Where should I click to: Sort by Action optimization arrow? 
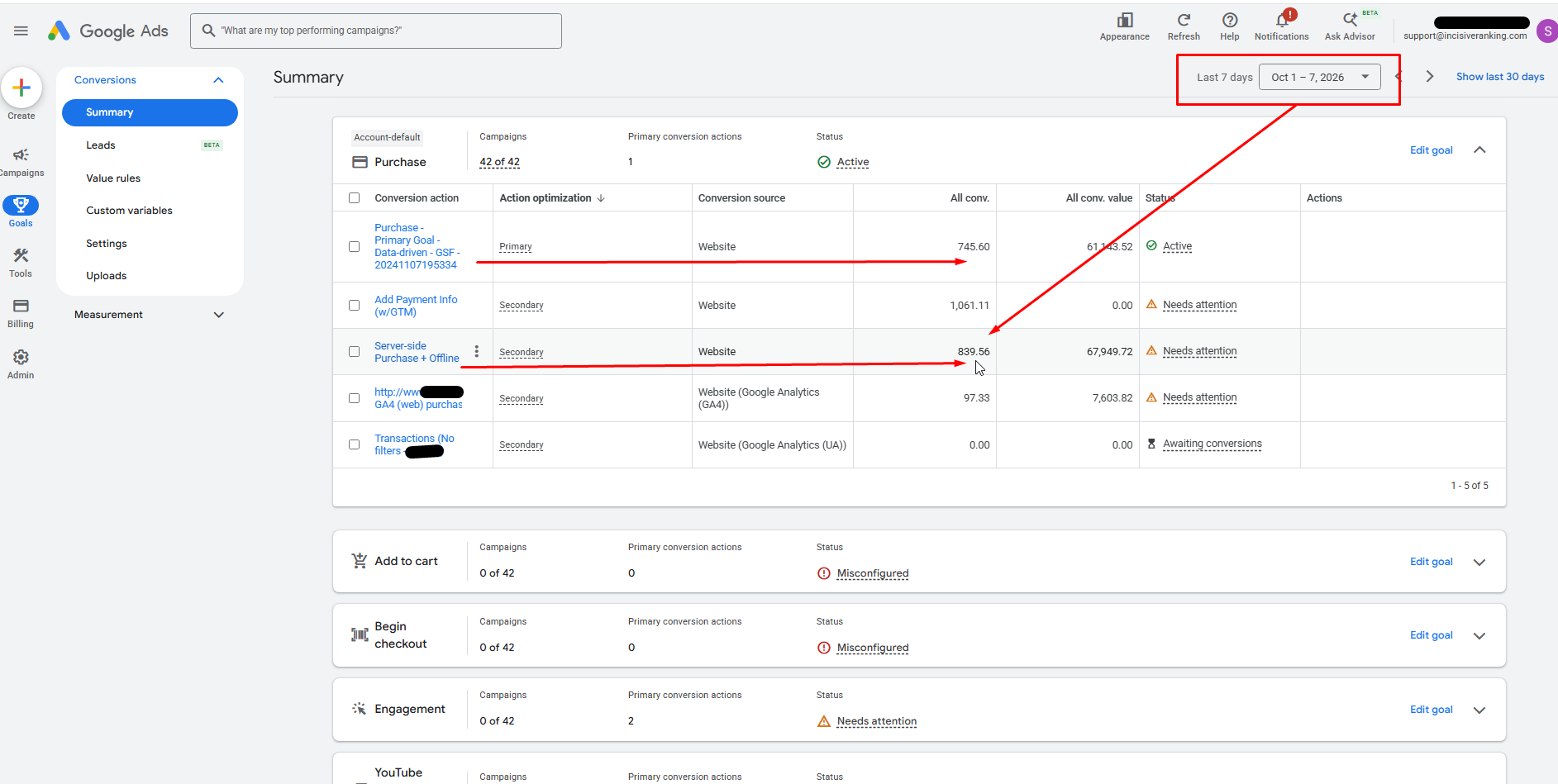tap(601, 198)
